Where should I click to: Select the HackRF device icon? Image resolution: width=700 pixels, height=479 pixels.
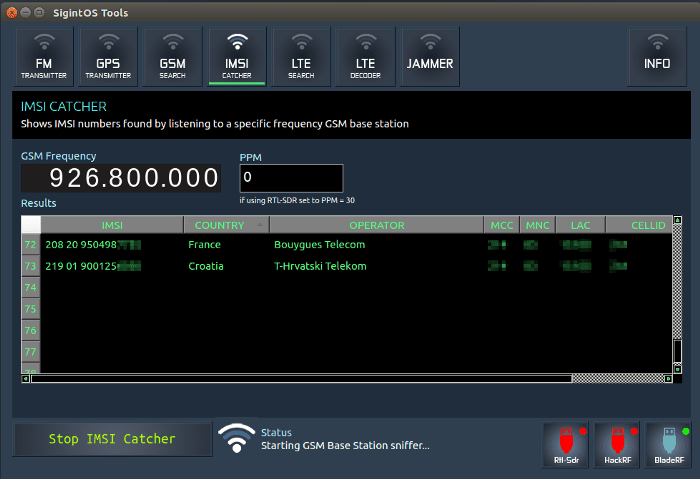[x=617, y=445]
